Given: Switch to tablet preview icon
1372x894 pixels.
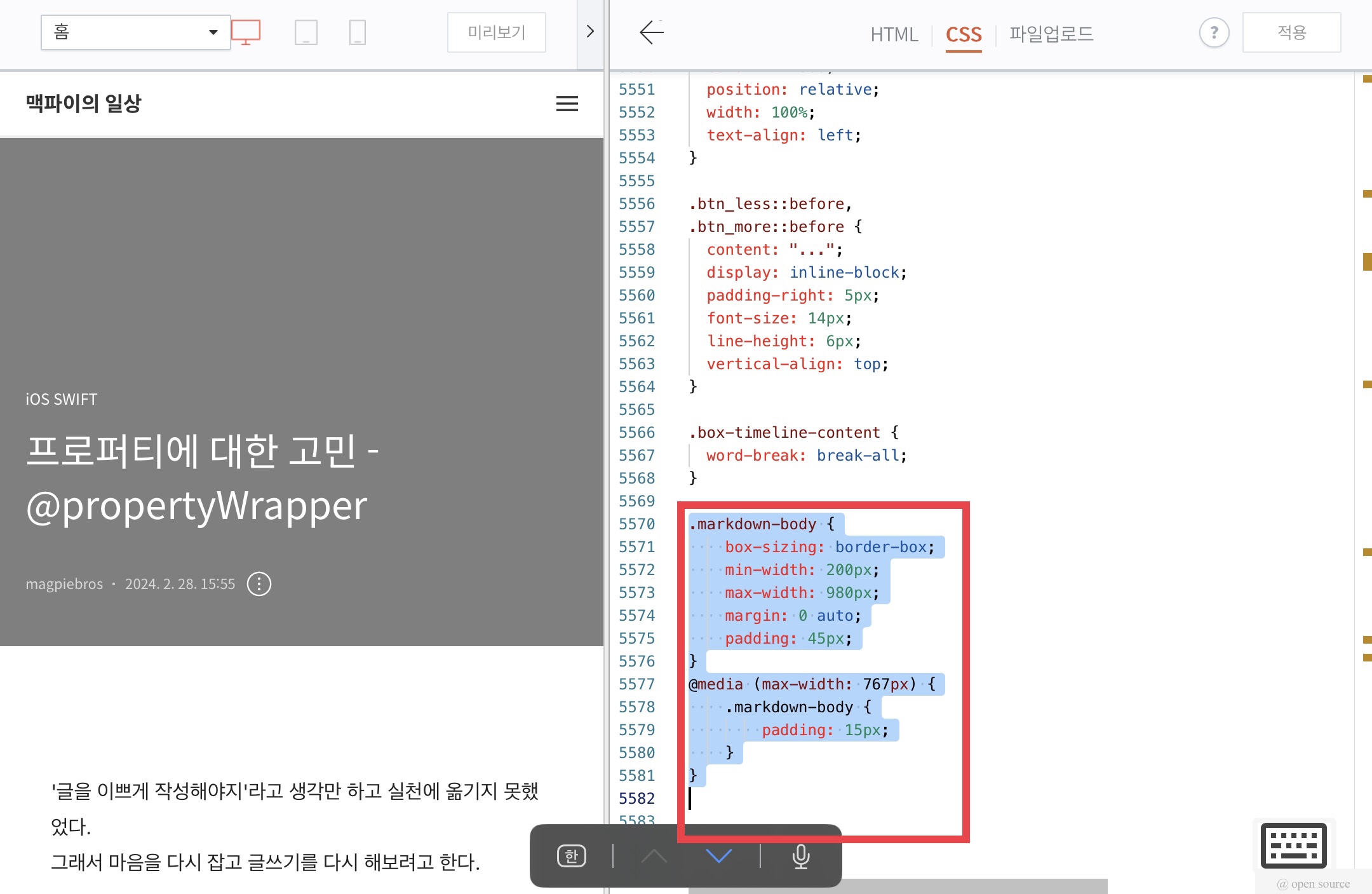Looking at the screenshot, I should click(306, 32).
